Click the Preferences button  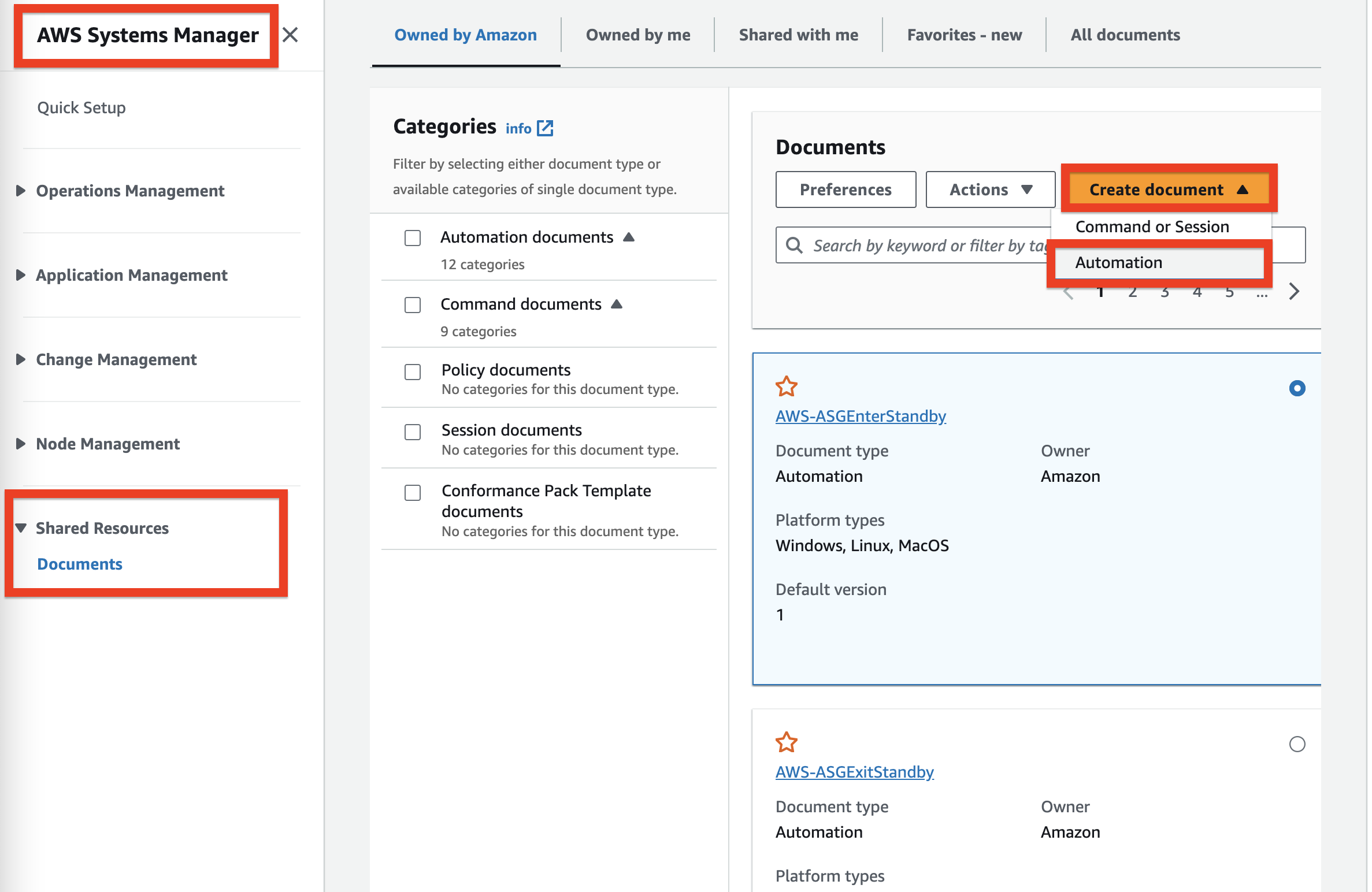[x=846, y=189]
